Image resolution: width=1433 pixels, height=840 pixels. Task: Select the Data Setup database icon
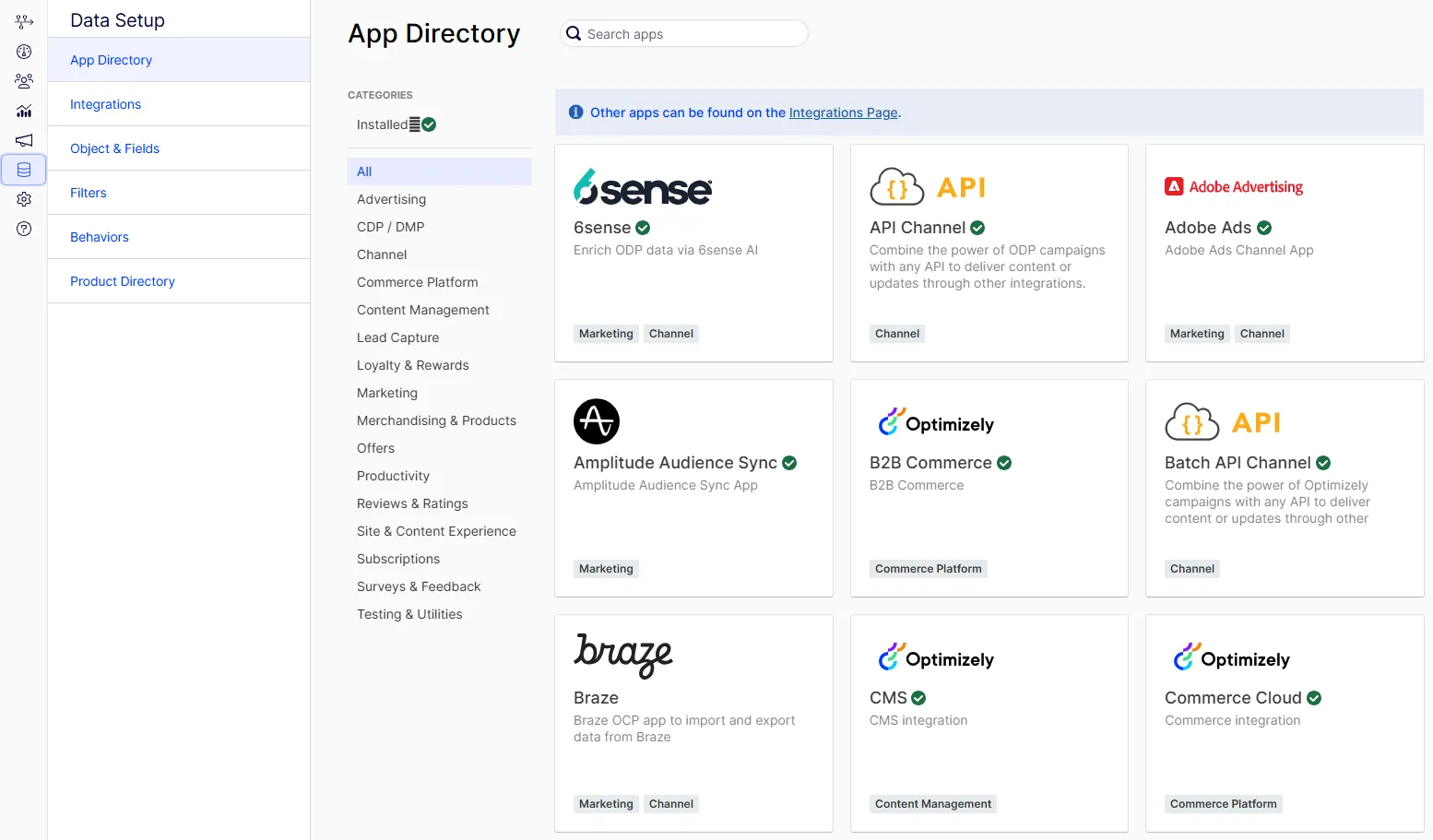coord(24,170)
